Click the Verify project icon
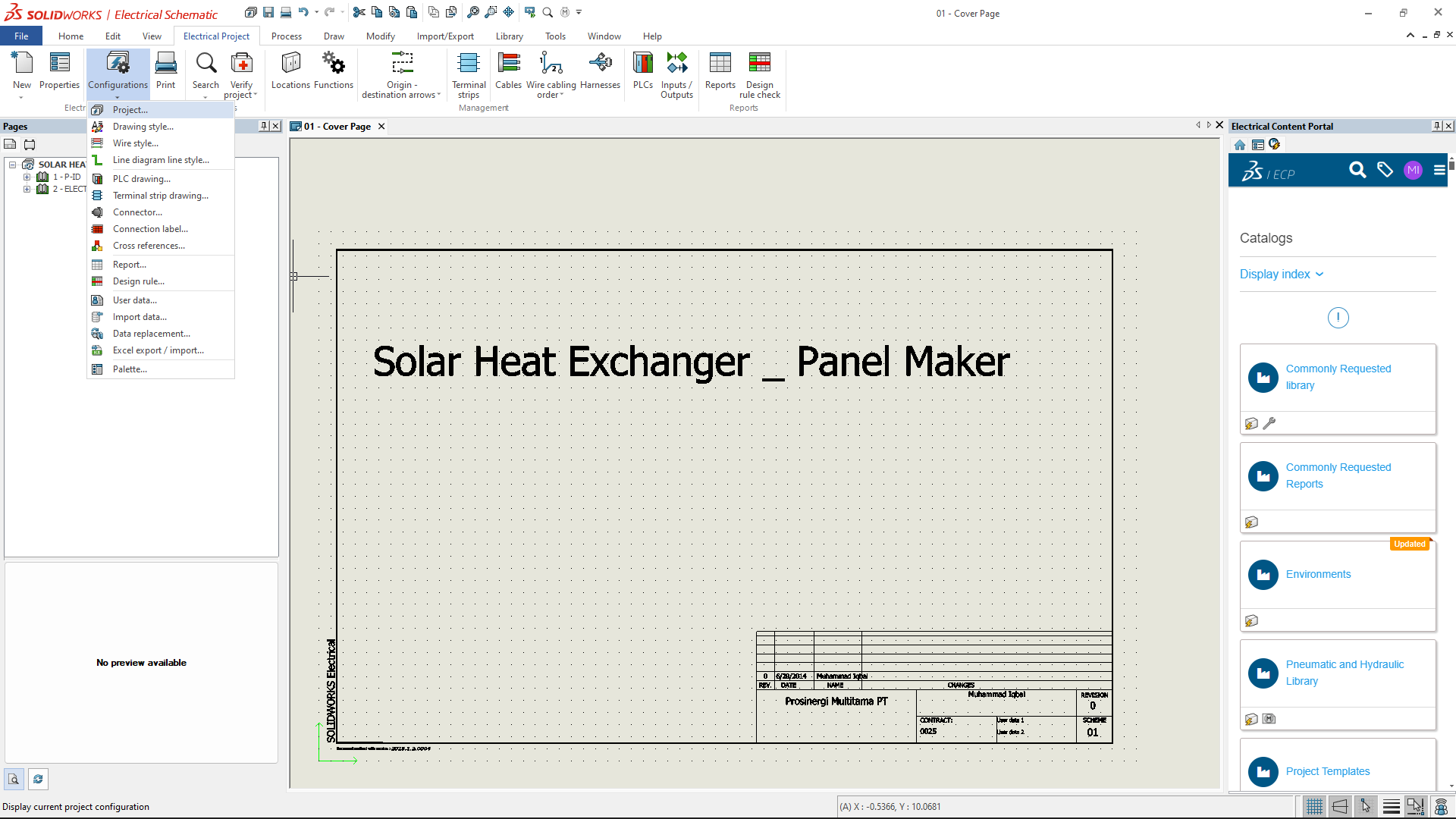Image resolution: width=1456 pixels, height=819 pixels. [241, 64]
